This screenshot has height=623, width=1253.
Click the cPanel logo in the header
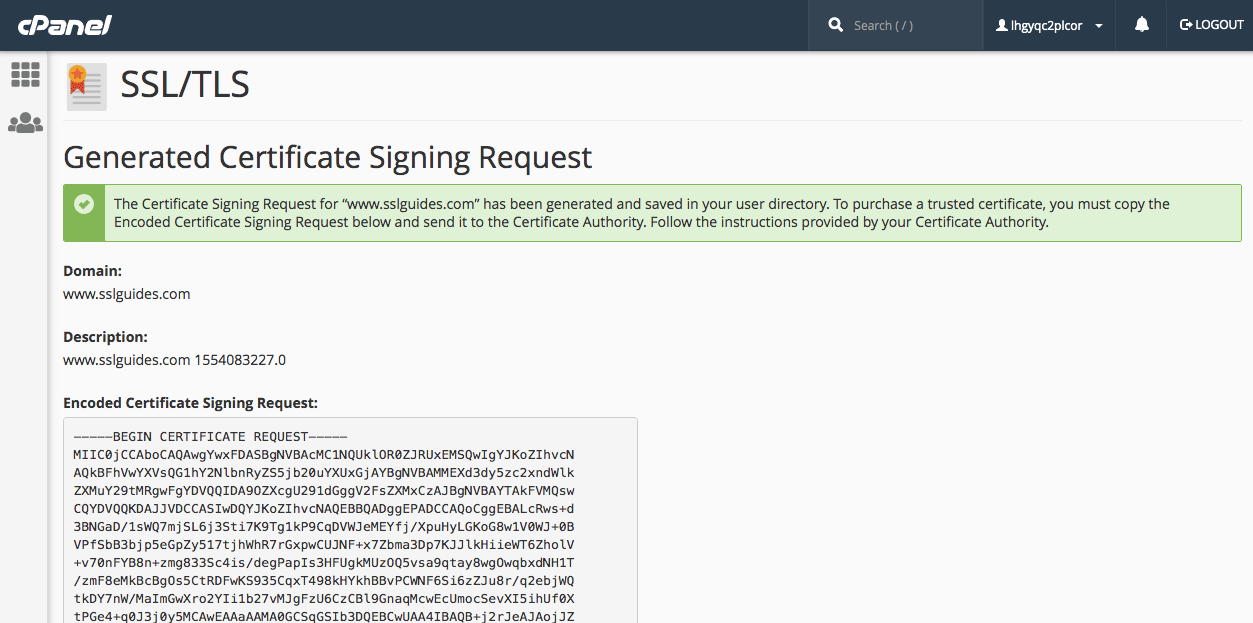pyautogui.click(x=64, y=24)
